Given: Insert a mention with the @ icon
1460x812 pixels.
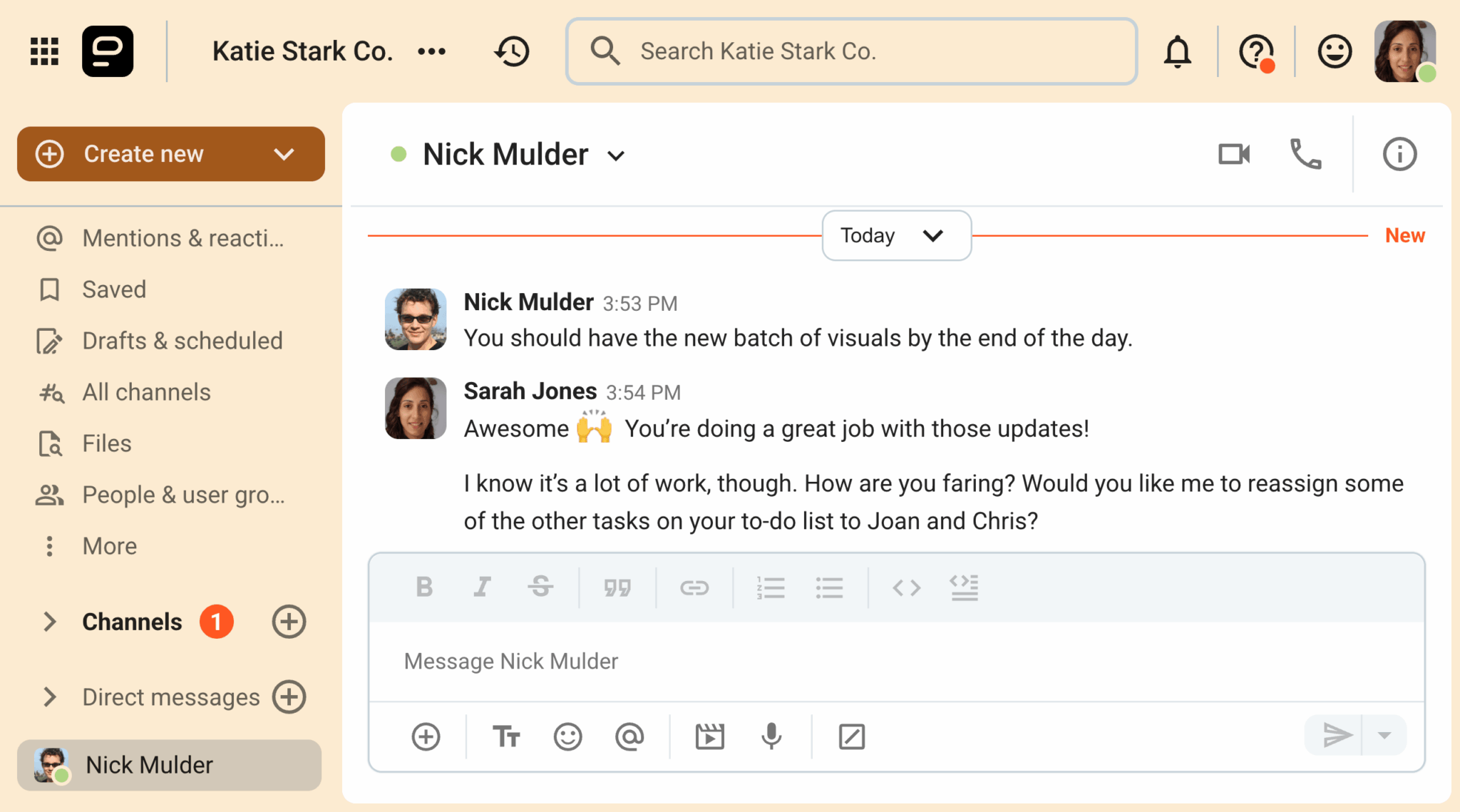Looking at the screenshot, I should coord(629,736).
